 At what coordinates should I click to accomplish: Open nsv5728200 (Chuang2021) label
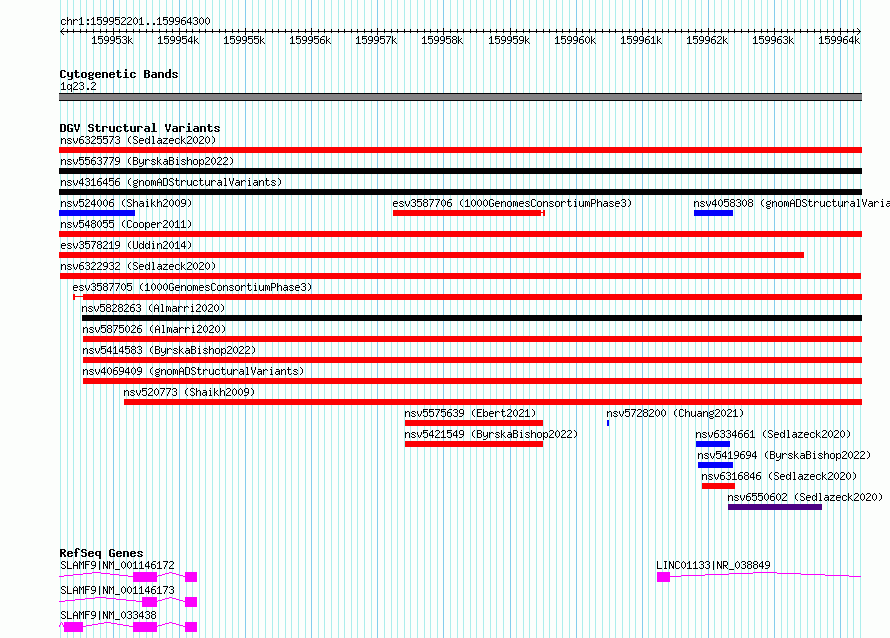pos(675,413)
